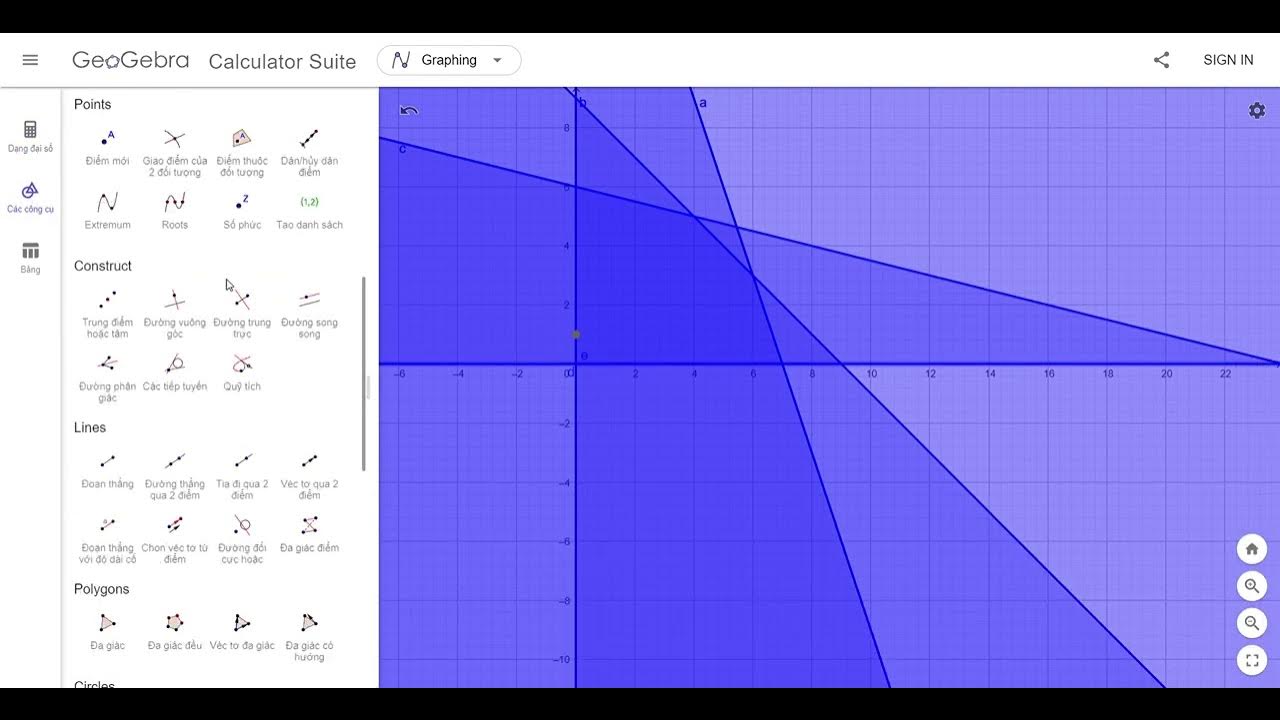Select the Quỹ tích locus tool

pyautogui.click(x=242, y=373)
